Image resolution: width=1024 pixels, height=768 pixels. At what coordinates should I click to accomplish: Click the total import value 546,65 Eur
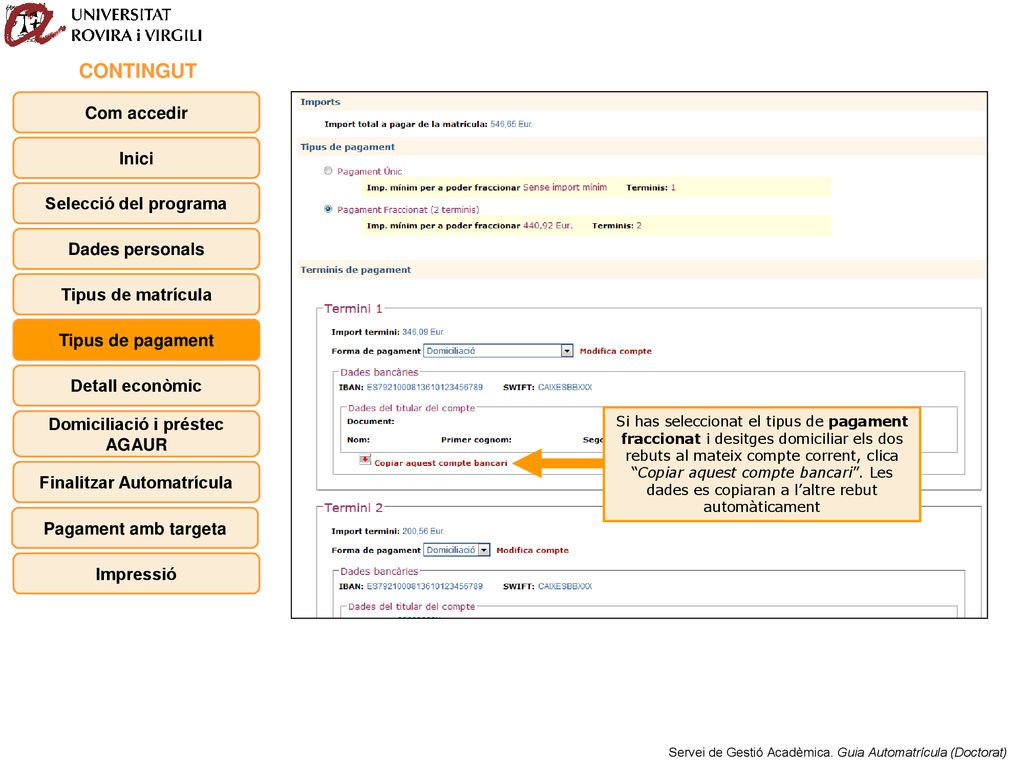point(511,124)
